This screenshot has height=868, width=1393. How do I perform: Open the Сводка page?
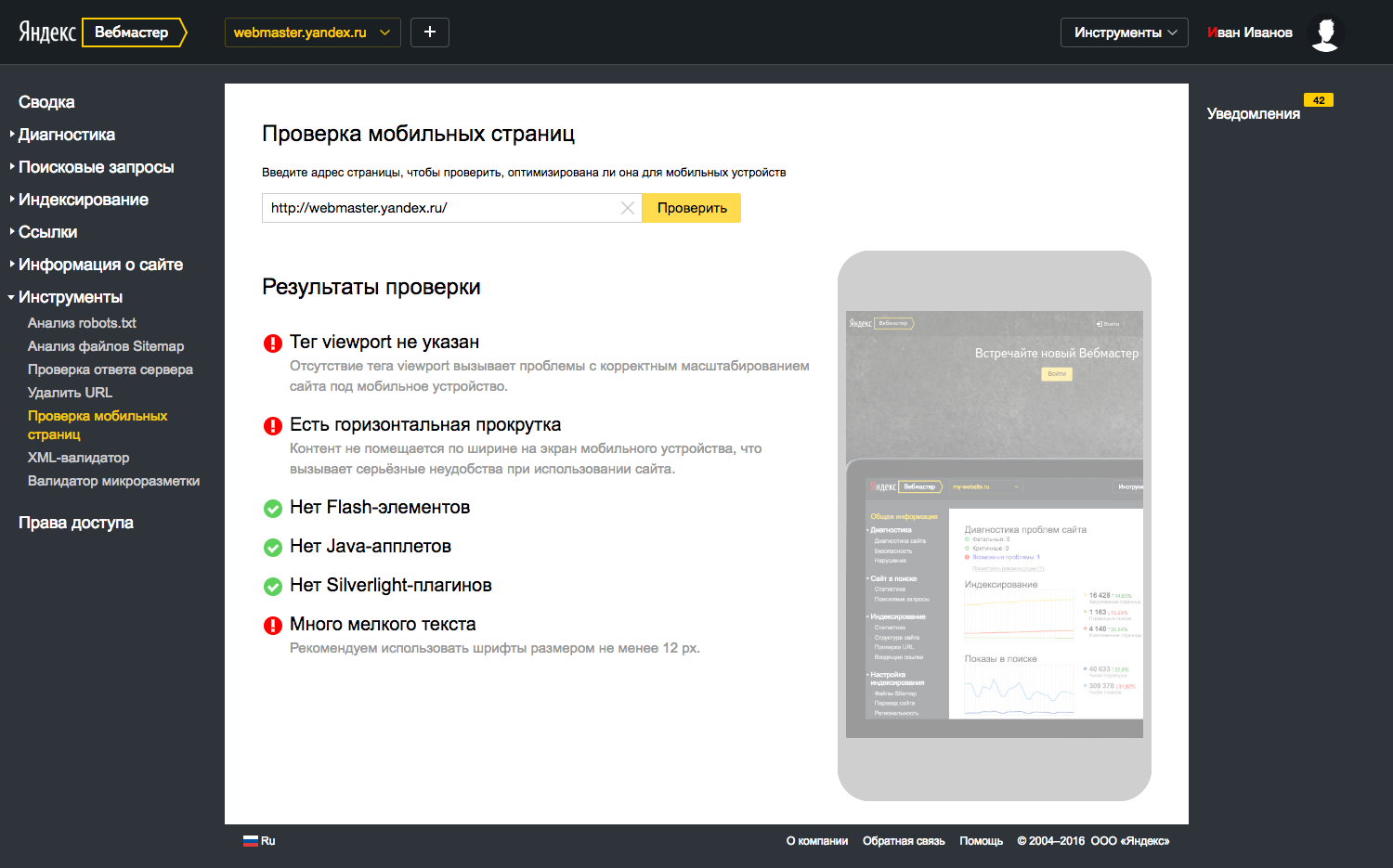(46, 102)
